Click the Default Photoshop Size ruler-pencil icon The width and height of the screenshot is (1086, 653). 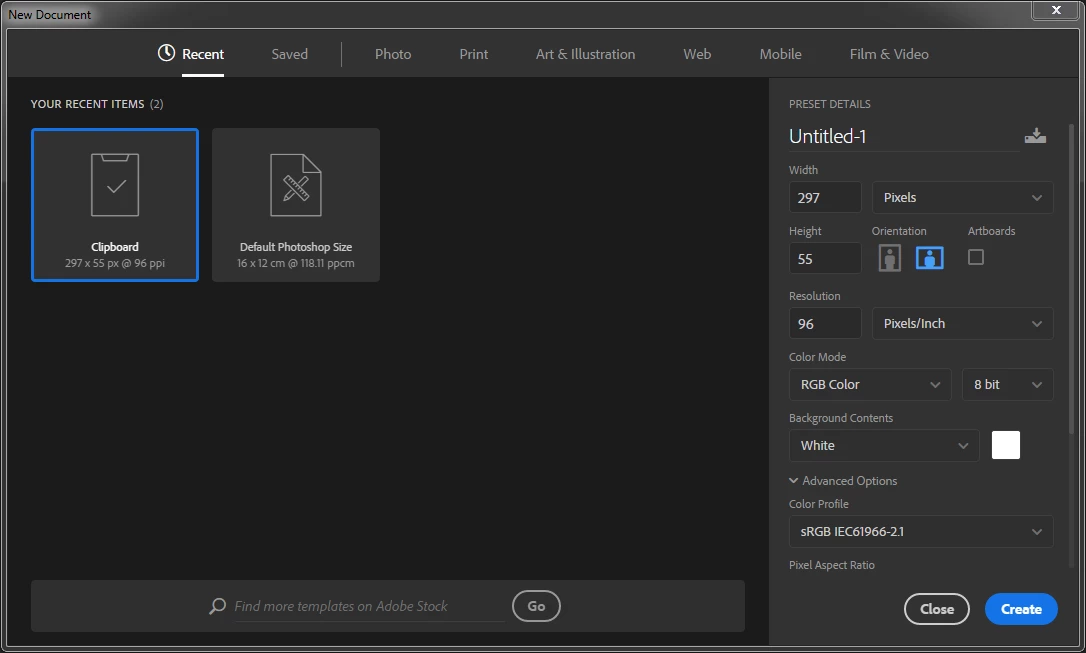296,185
